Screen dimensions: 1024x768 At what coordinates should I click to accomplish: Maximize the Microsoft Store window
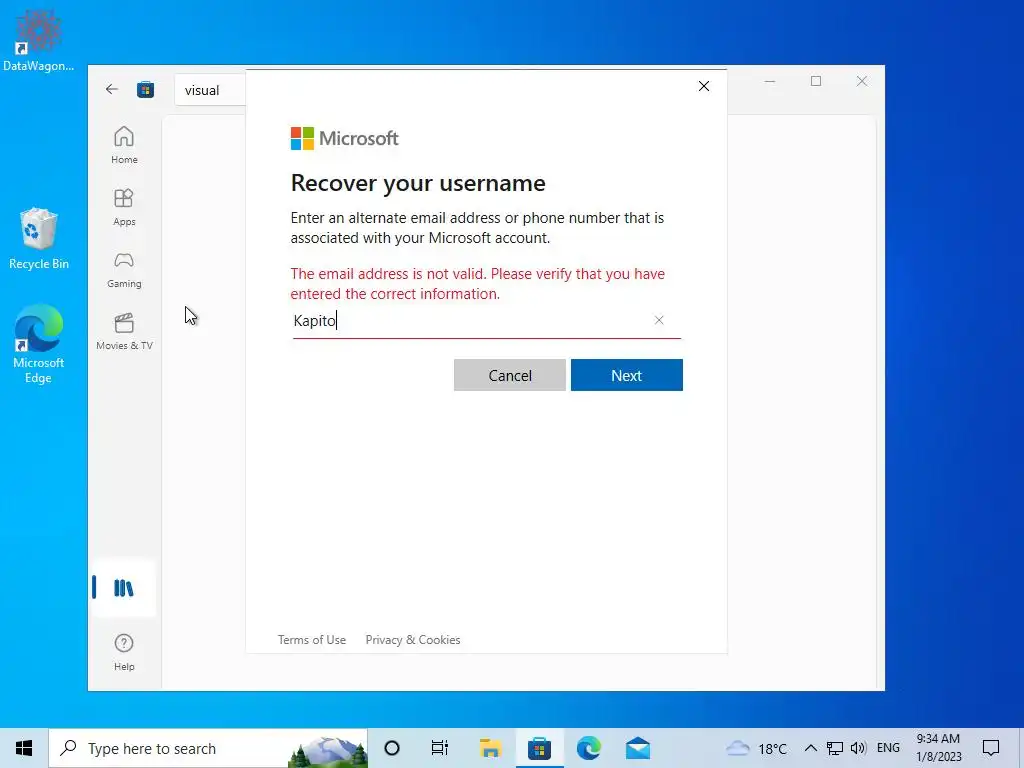(x=816, y=82)
